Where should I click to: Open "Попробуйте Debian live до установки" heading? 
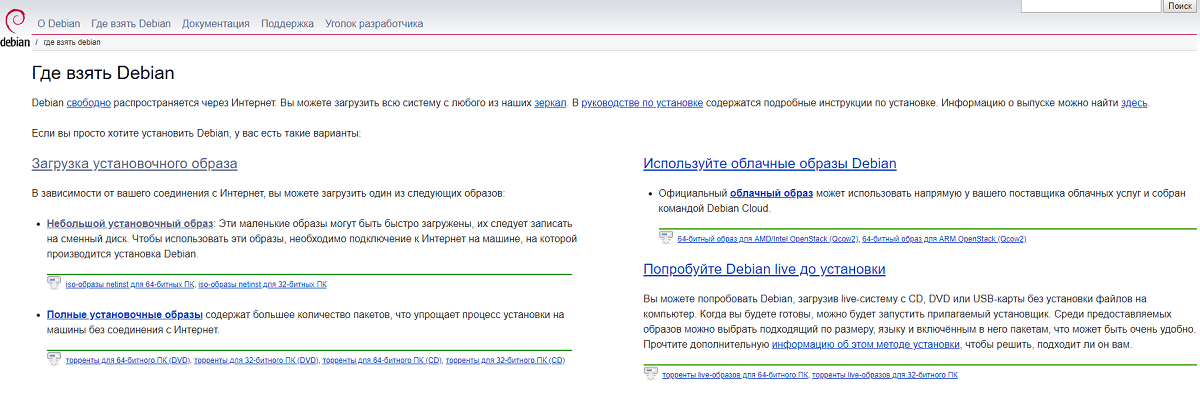coord(764,269)
